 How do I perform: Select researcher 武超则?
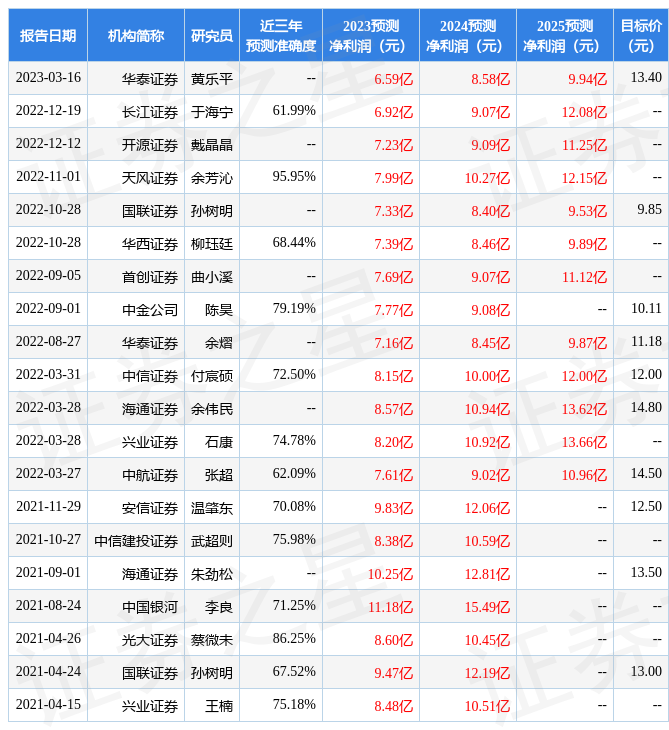(212, 541)
